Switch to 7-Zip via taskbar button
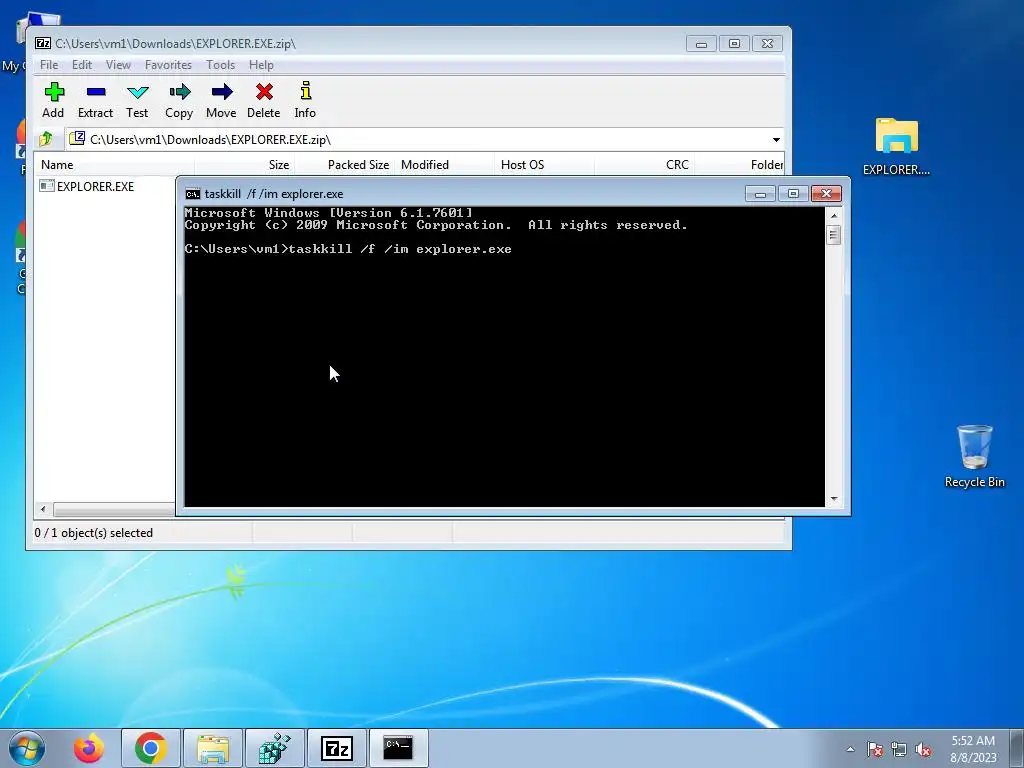 (x=337, y=748)
